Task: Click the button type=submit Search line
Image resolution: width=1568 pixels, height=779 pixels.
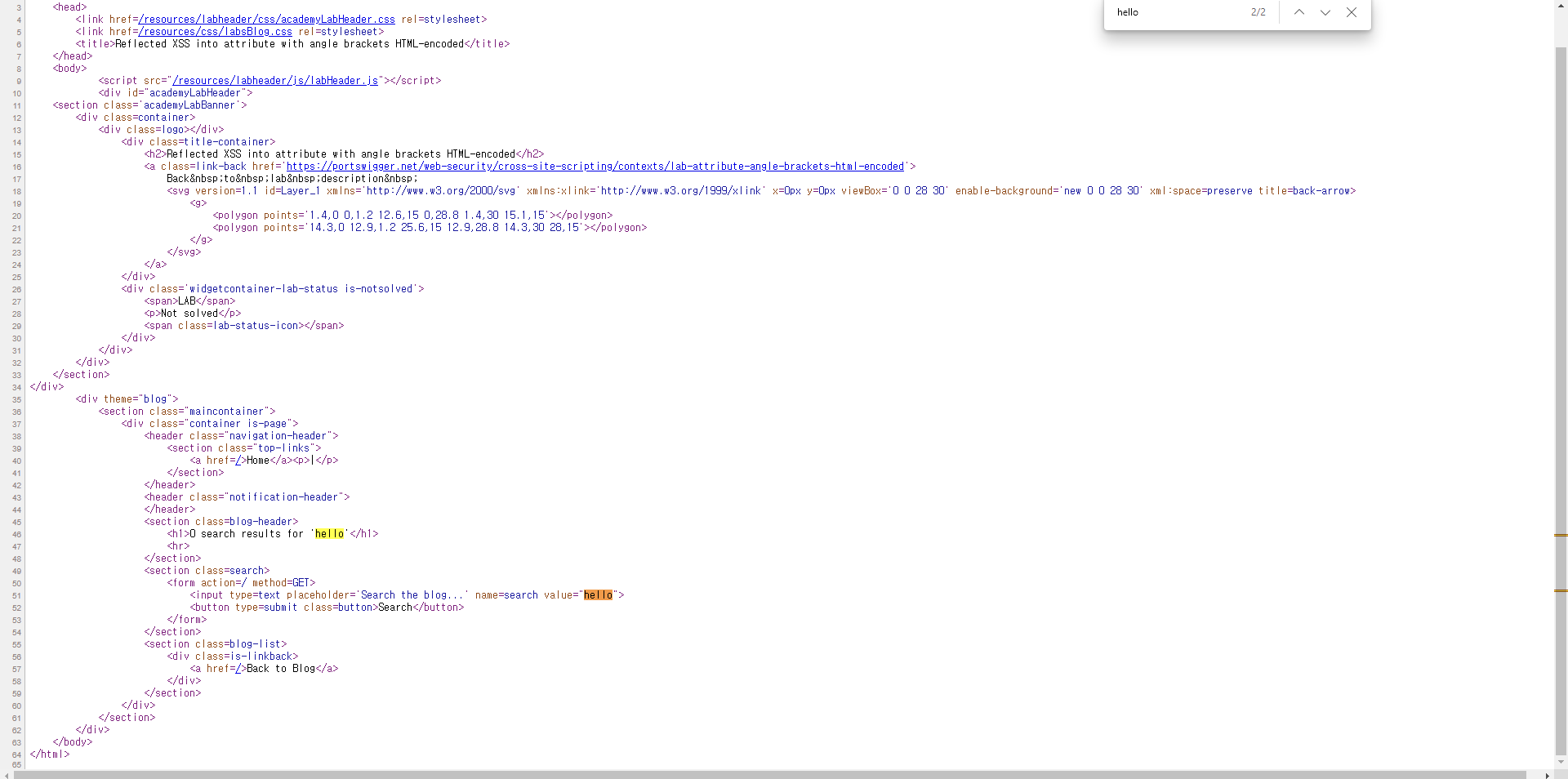Action: 327,608
